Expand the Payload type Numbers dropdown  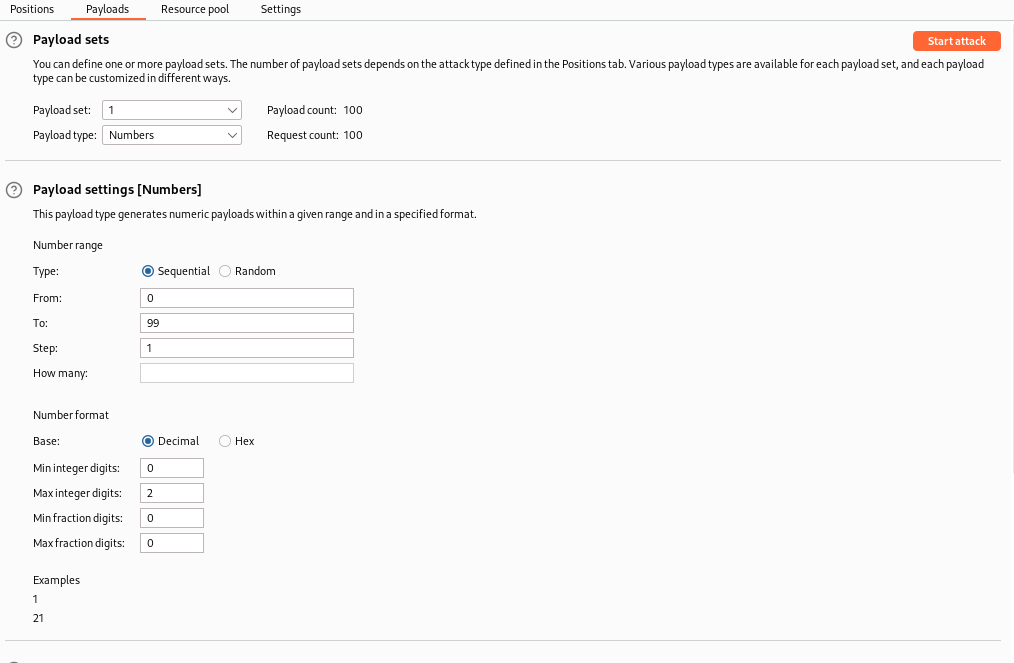[x=172, y=135]
